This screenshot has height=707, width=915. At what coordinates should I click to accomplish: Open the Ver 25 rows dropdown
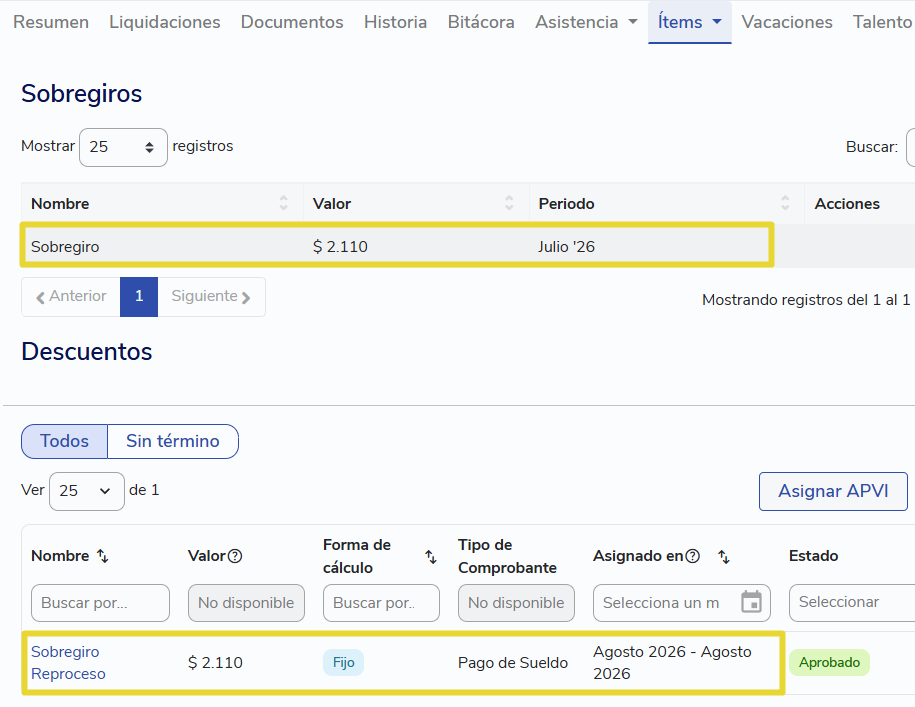[86, 491]
